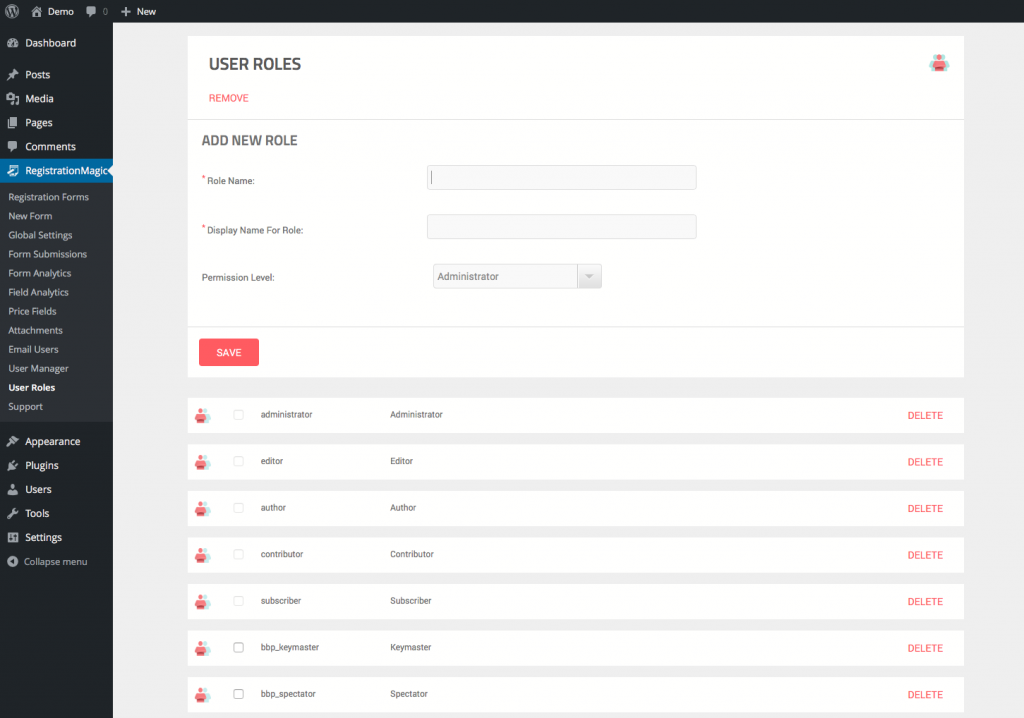Open the Permission Level dropdown

[x=505, y=275]
